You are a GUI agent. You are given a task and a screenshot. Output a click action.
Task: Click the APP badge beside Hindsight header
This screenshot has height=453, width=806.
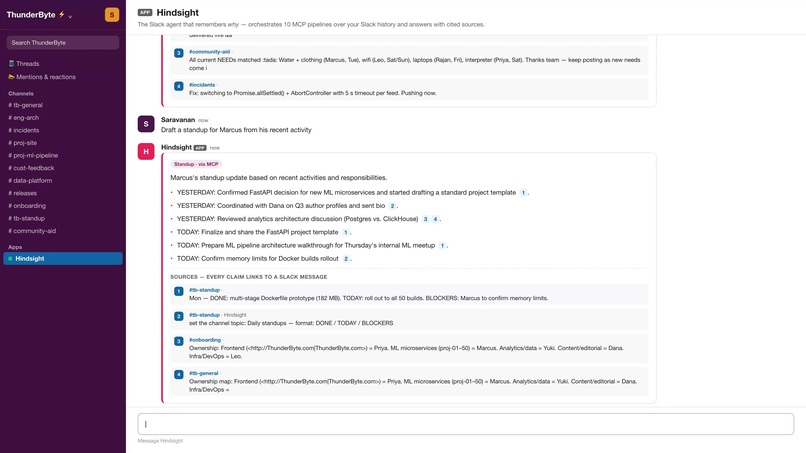point(145,12)
